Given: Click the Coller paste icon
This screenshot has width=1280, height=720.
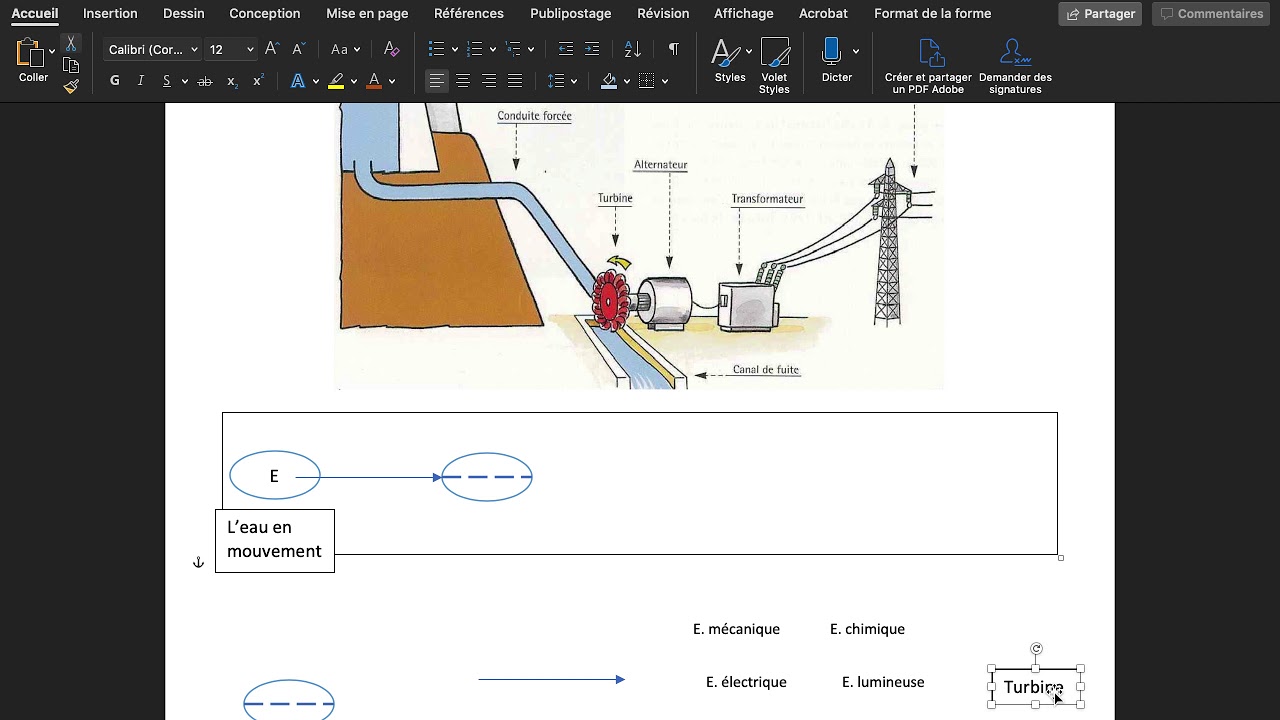Looking at the screenshot, I should 30,52.
